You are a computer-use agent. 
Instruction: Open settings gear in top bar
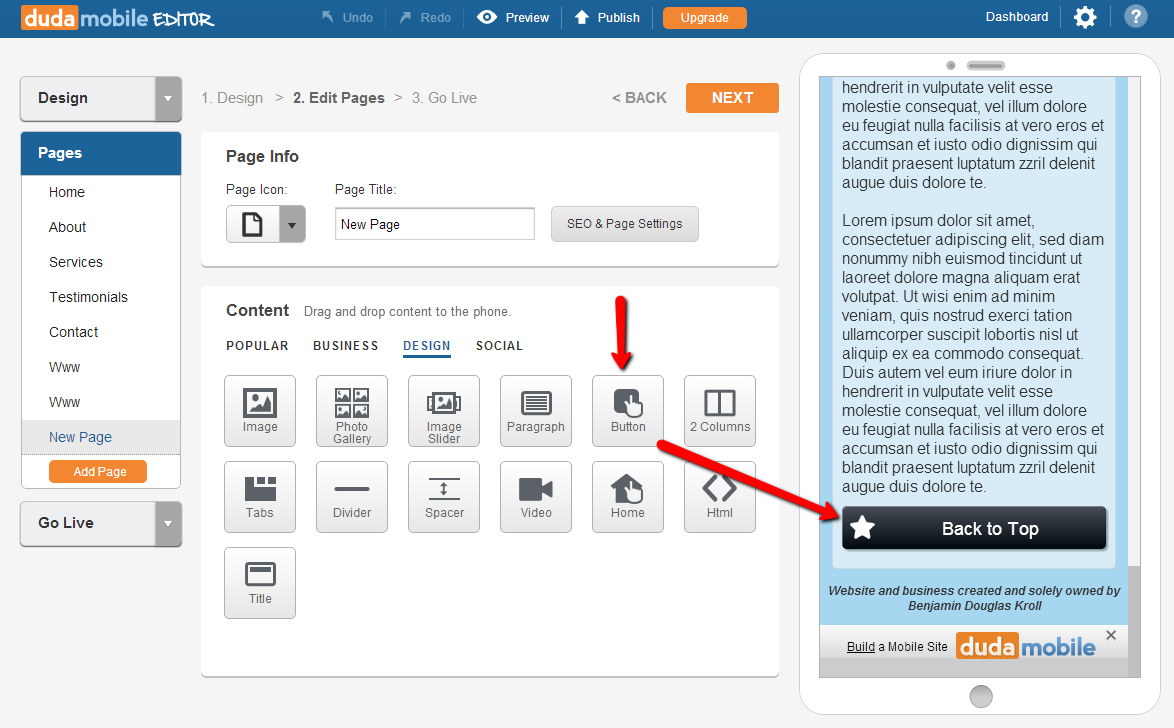[x=1085, y=17]
